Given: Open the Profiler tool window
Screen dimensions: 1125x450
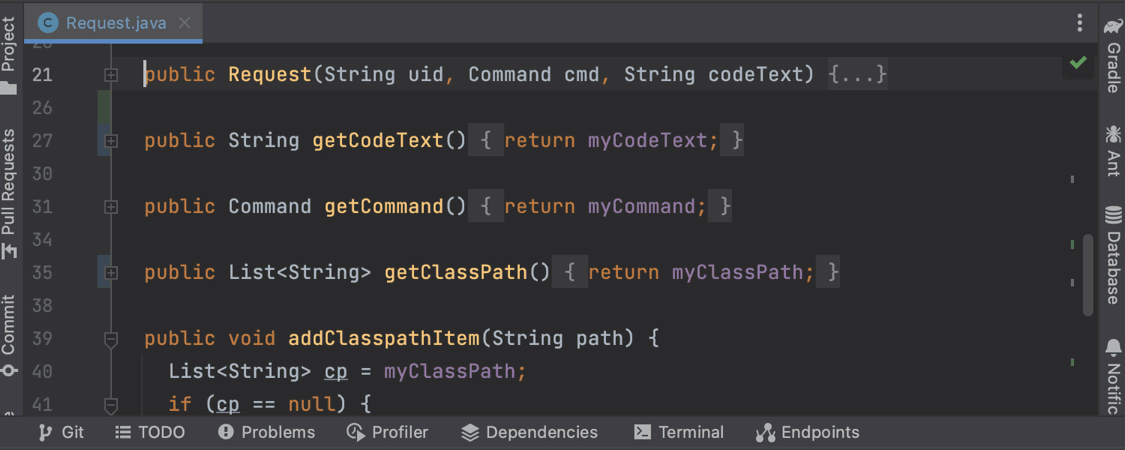Looking at the screenshot, I should point(388,432).
